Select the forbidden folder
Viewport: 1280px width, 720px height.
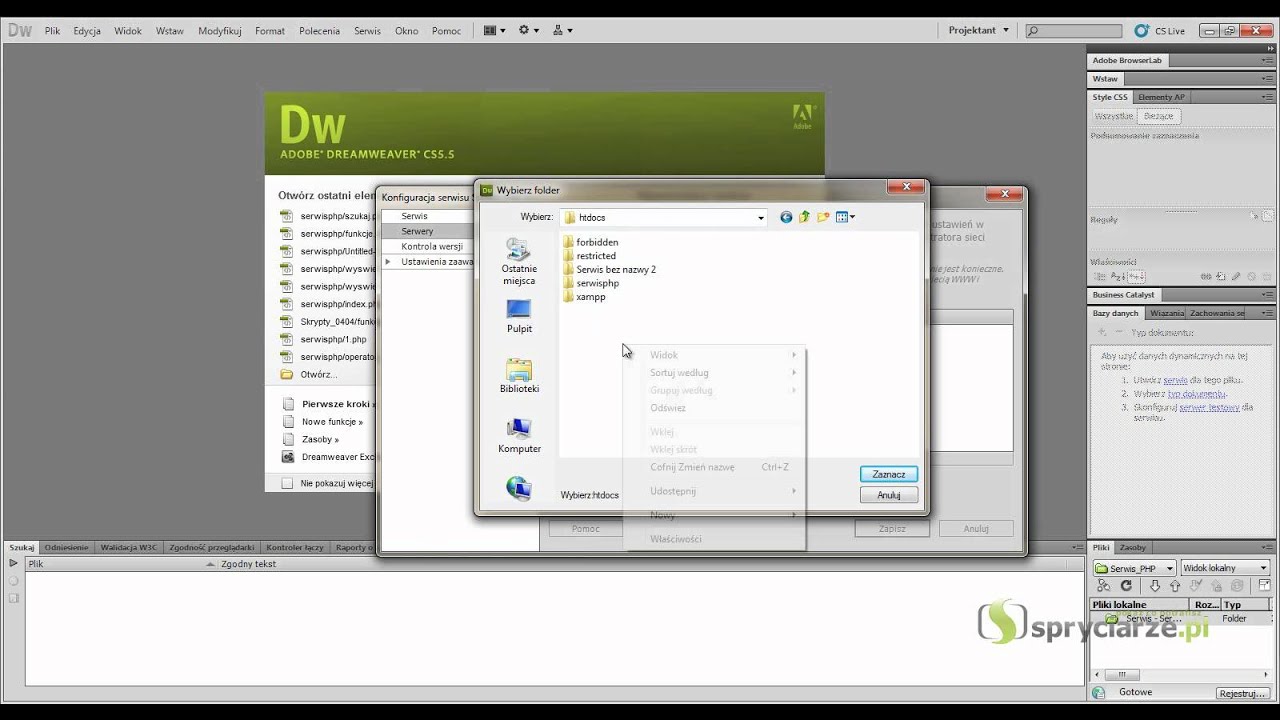[590, 242]
